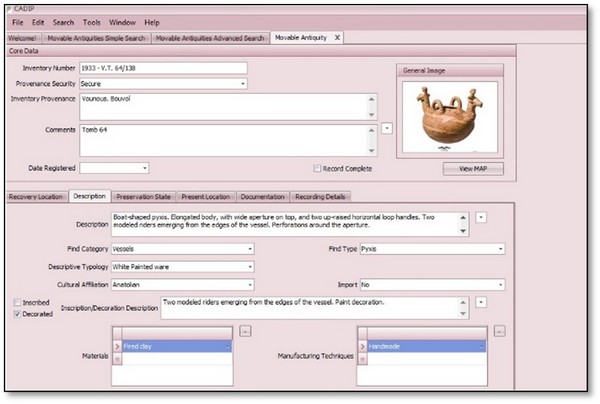Image resolution: width=600 pixels, height=404 pixels.
Task: Expand Inscription/Decoration Description with arrow button
Action: (x=481, y=303)
